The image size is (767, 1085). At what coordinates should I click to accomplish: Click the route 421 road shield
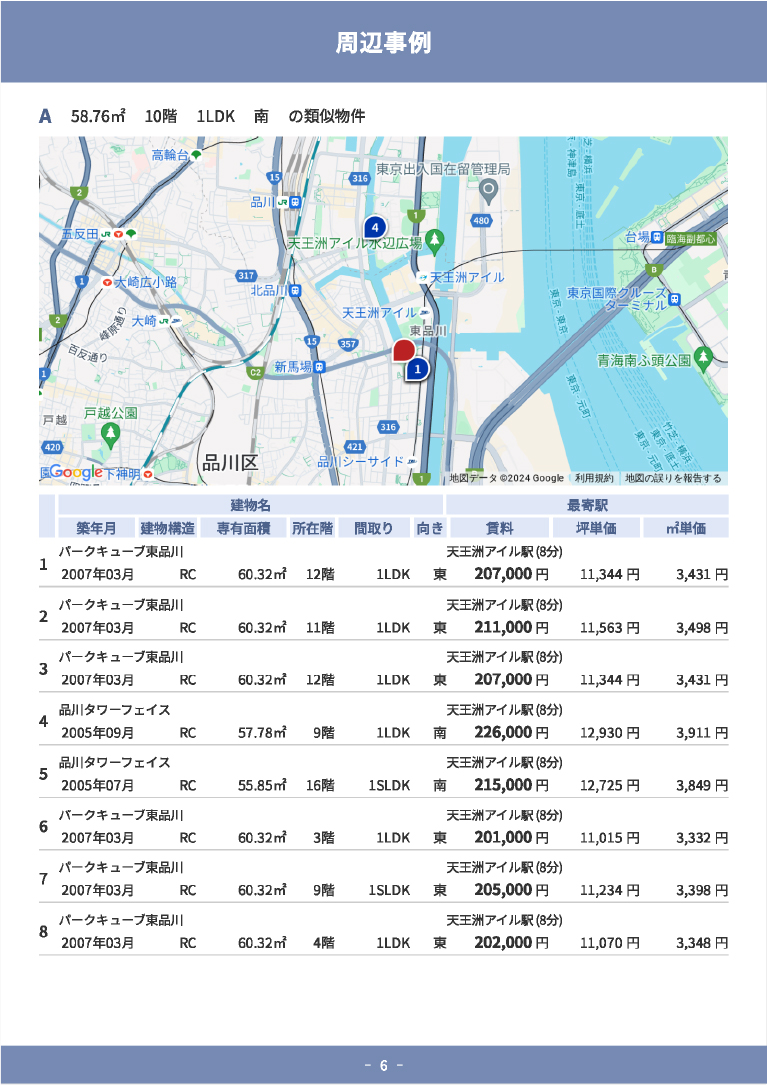tap(354, 447)
